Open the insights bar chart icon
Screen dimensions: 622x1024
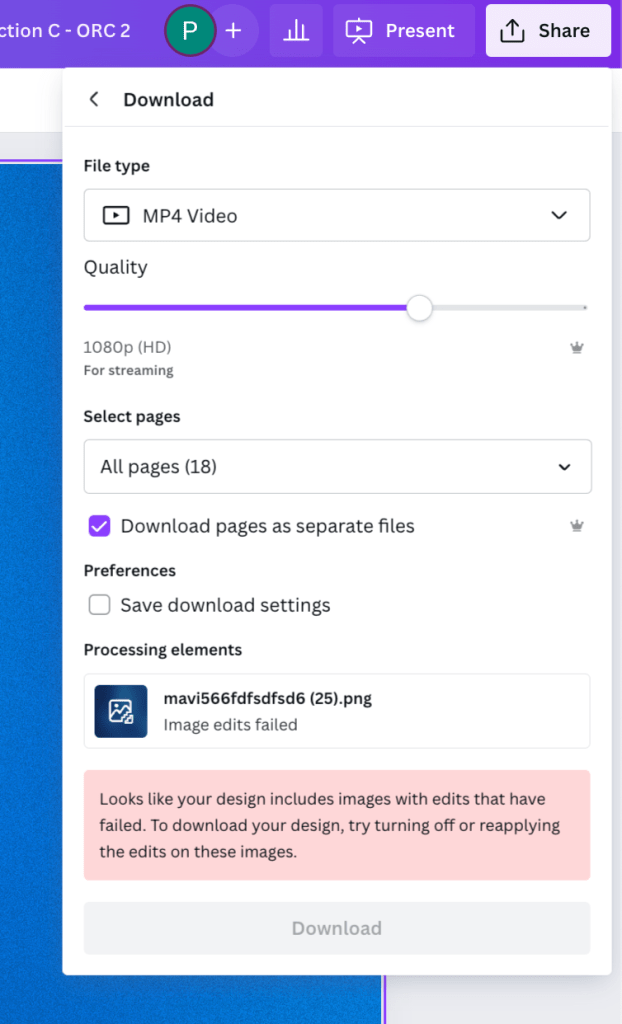(x=296, y=30)
